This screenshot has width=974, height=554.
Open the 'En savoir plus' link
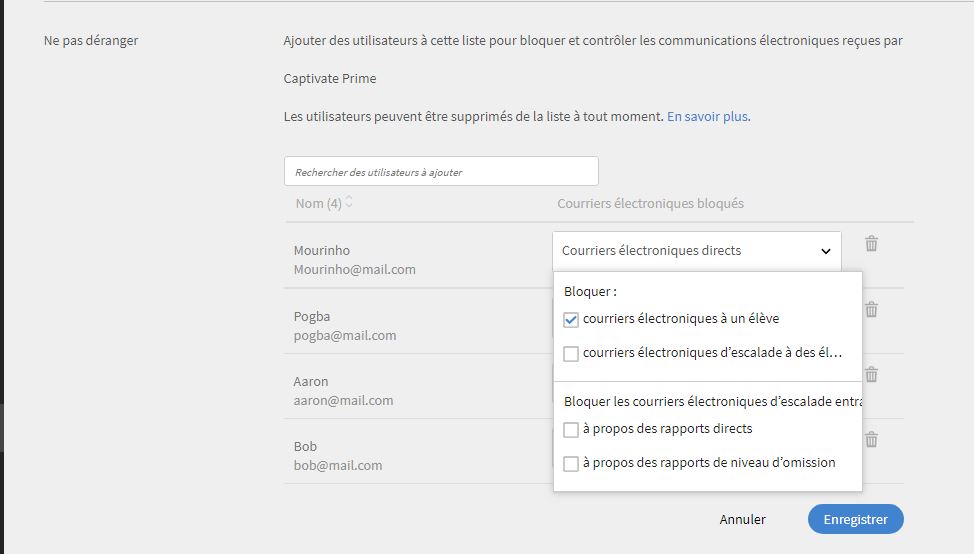(708, 116)
